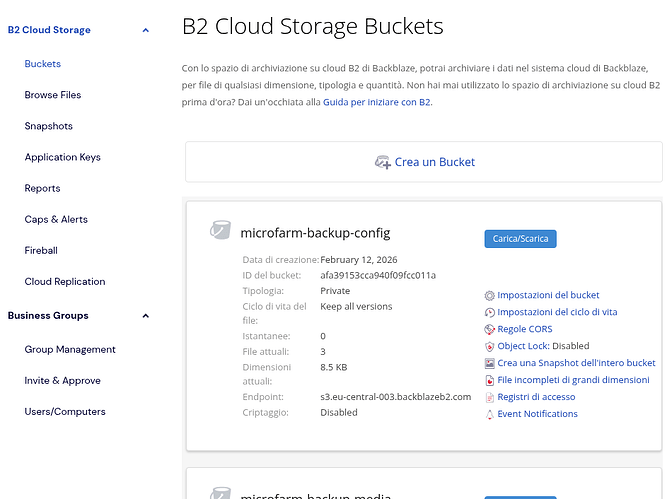Click the B2 Cloud Storage heading
The width and height of the screenshot is (667, 499).
[49, 30]
